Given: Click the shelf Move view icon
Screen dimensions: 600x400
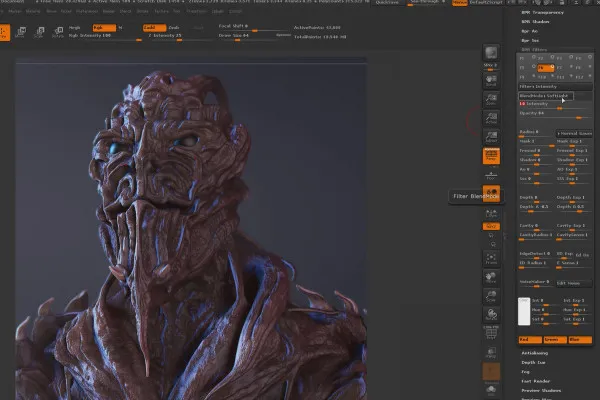Looking at the screenshot, I should coord(491,278).
